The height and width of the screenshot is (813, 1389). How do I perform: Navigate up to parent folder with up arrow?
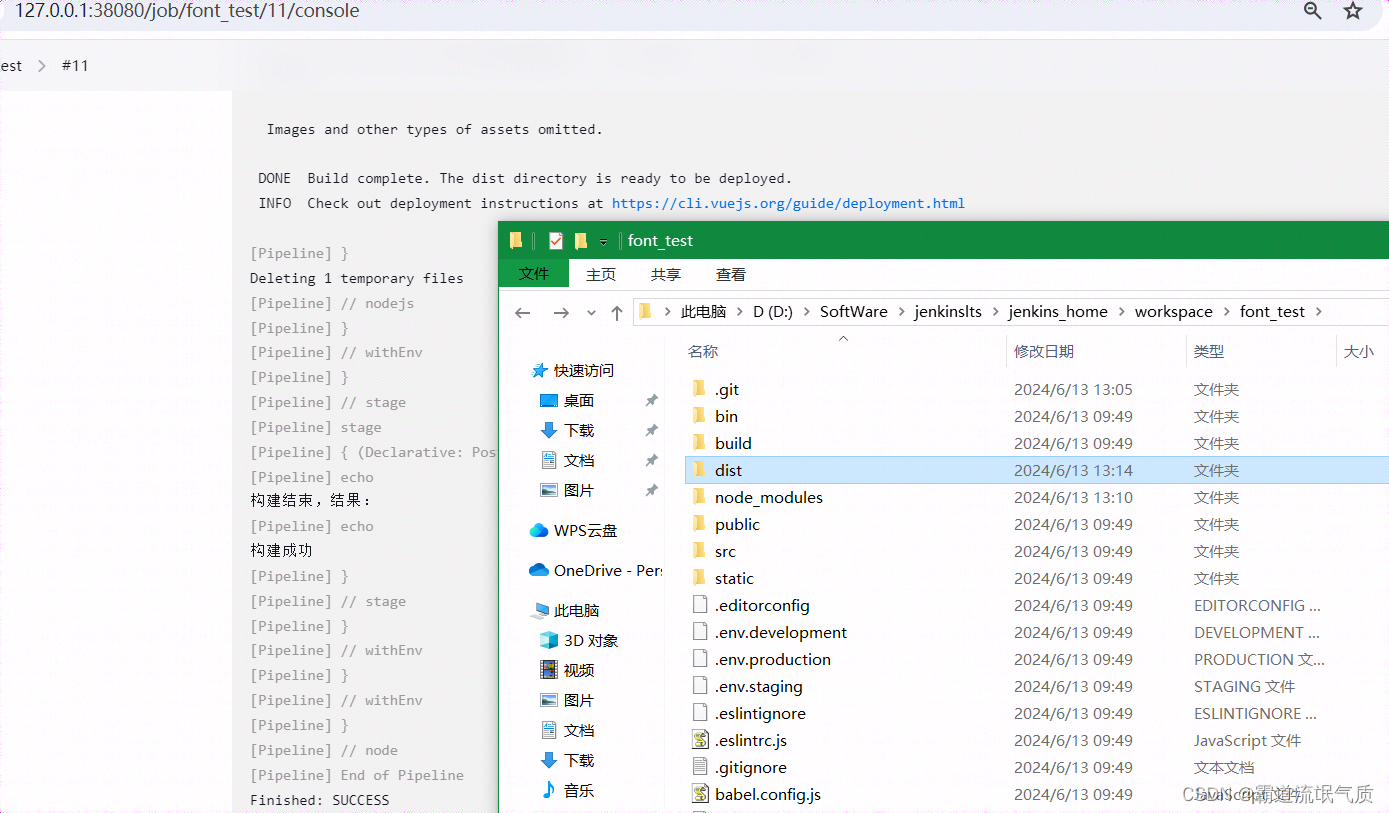(617, 312)
